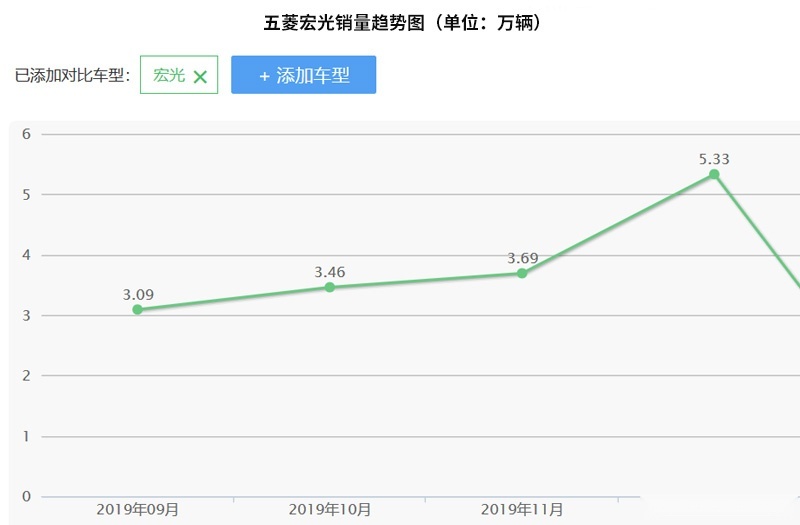Click the + 添加车型 button
This screenshot has width=800, height=525.
point(304,75)
